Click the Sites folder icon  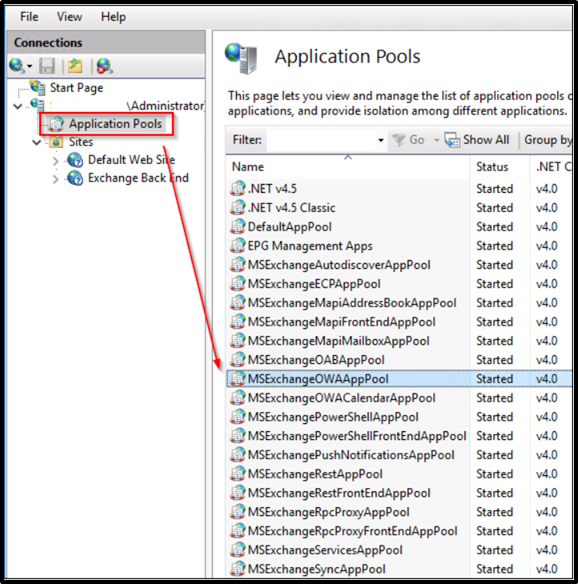56,142
